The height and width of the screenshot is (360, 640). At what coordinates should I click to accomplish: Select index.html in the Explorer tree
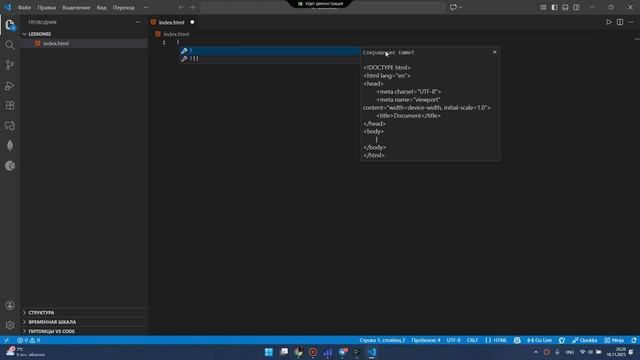click(84, 43)
